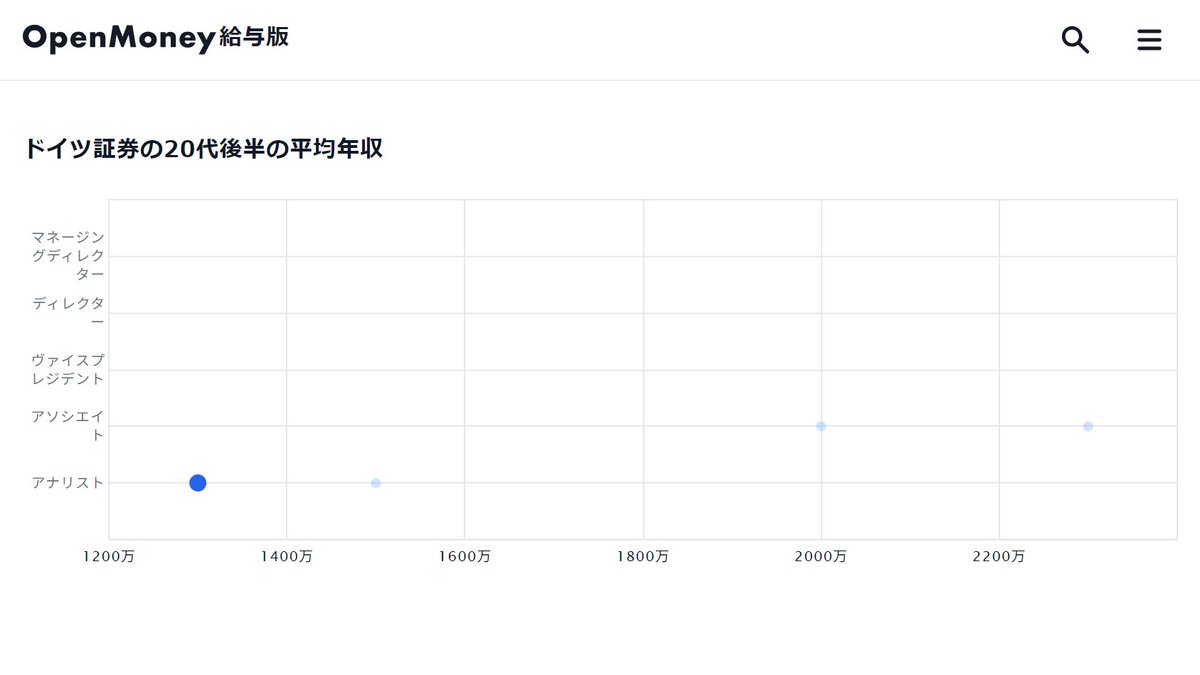Click the ディレクター axis label

(67, 312)
